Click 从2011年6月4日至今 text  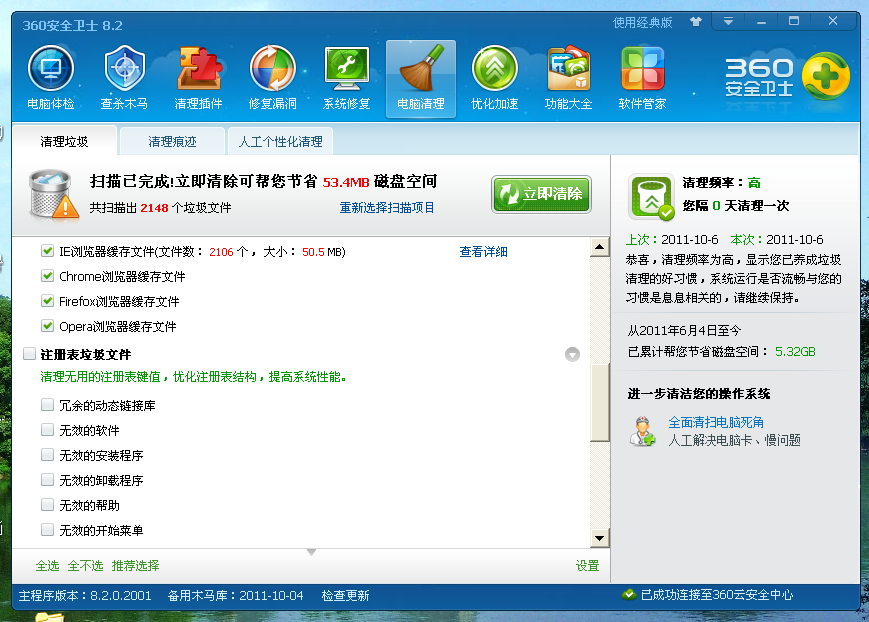click(684, 330)
